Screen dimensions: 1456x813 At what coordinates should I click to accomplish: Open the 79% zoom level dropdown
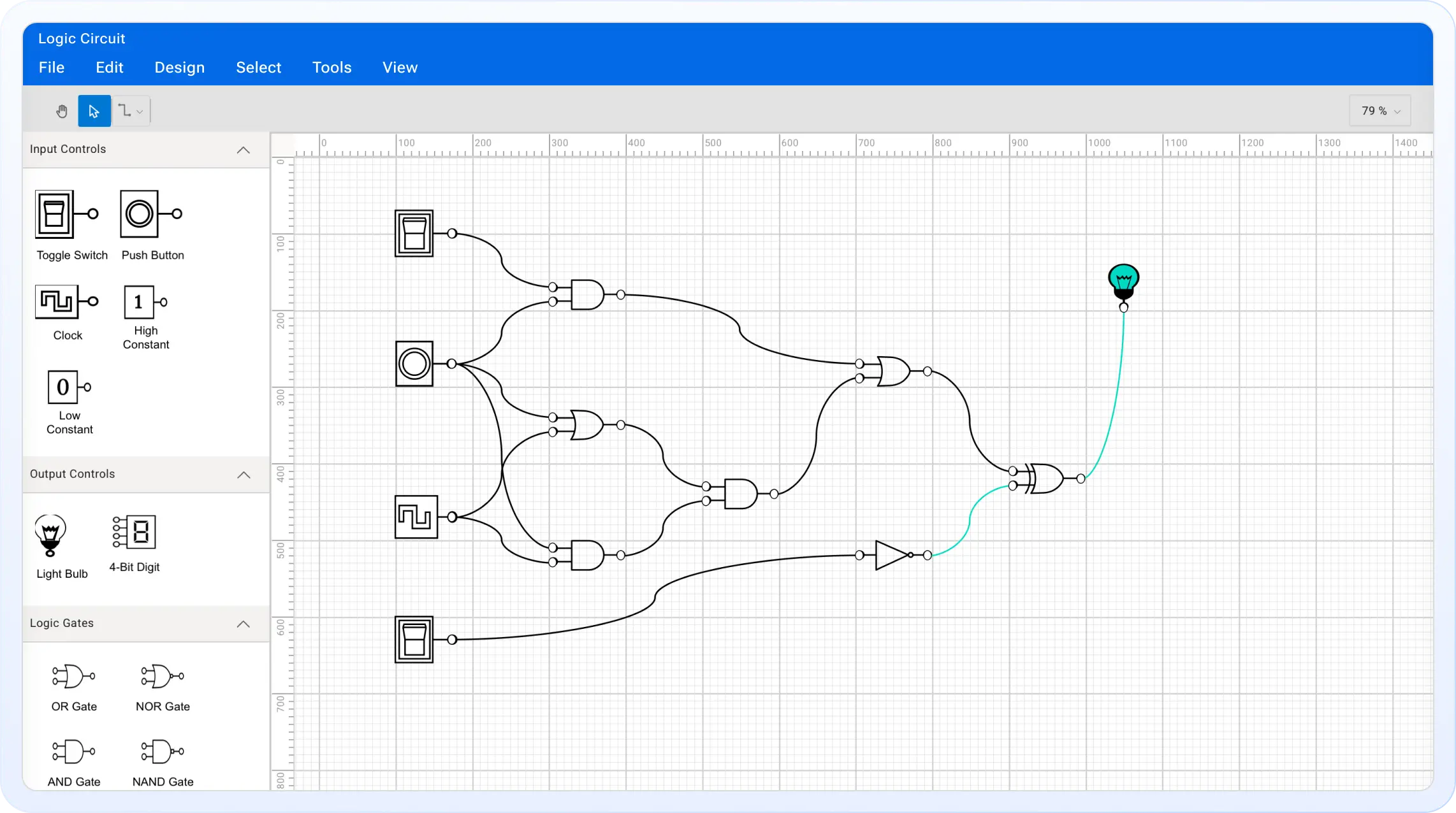[1379, 110]
